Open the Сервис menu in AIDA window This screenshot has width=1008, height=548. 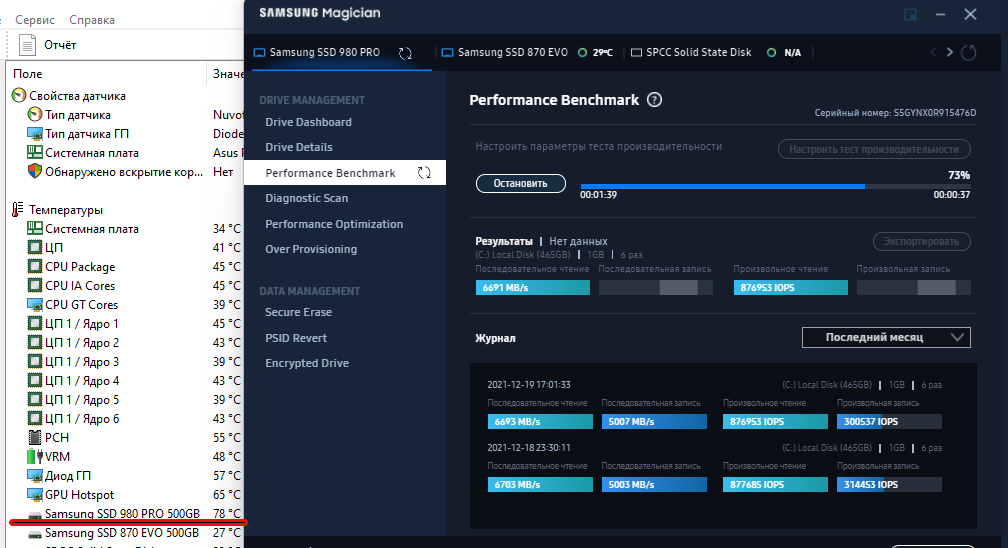[x=35, y=20]
